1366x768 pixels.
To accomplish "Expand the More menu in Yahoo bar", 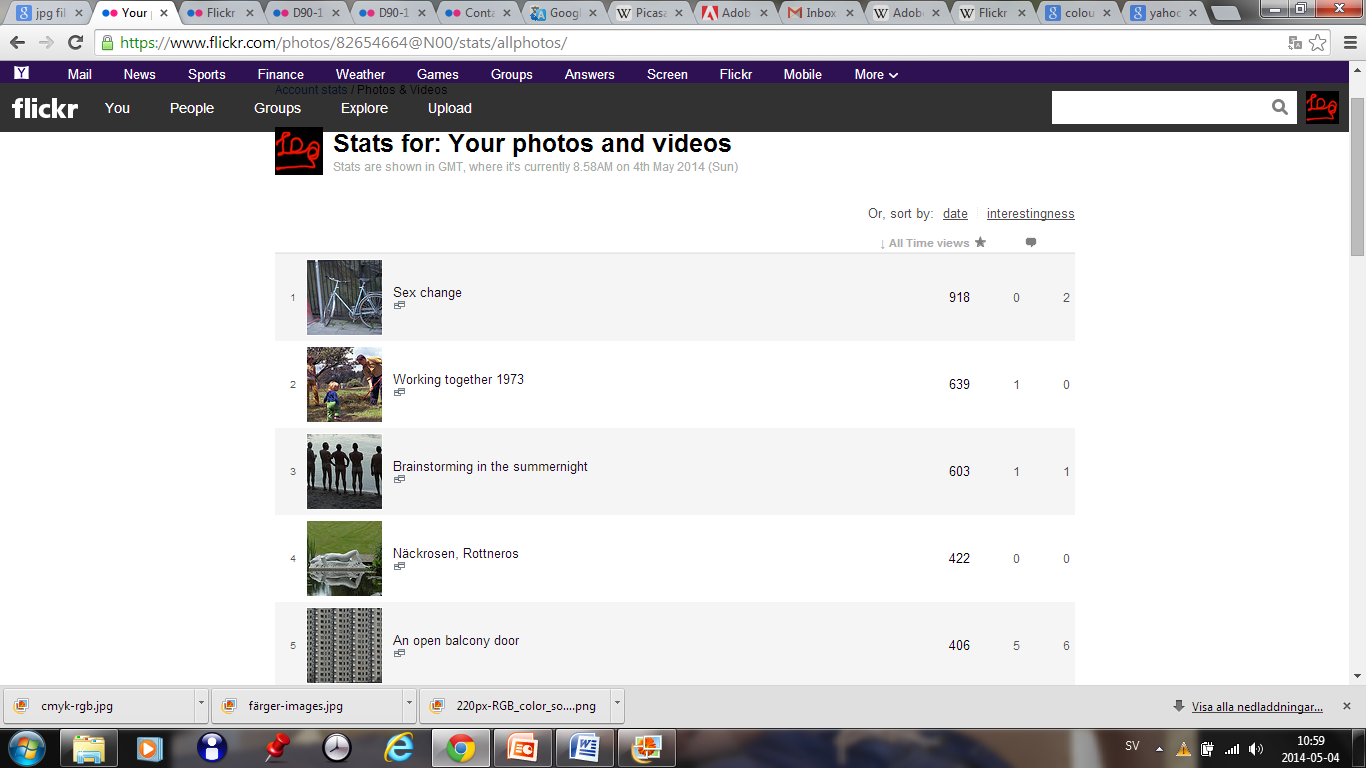I will tap(876, 74).
